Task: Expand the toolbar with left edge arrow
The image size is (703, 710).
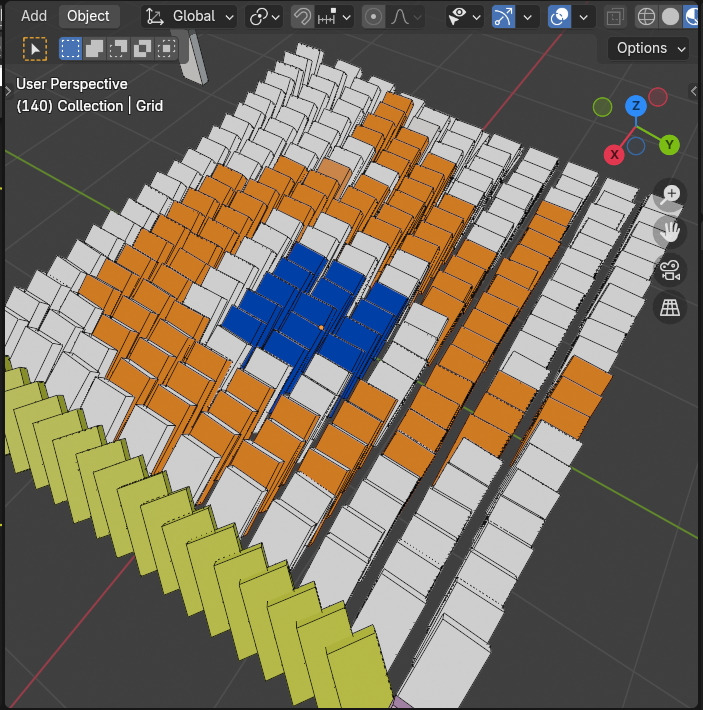Action: click(8, 91)
